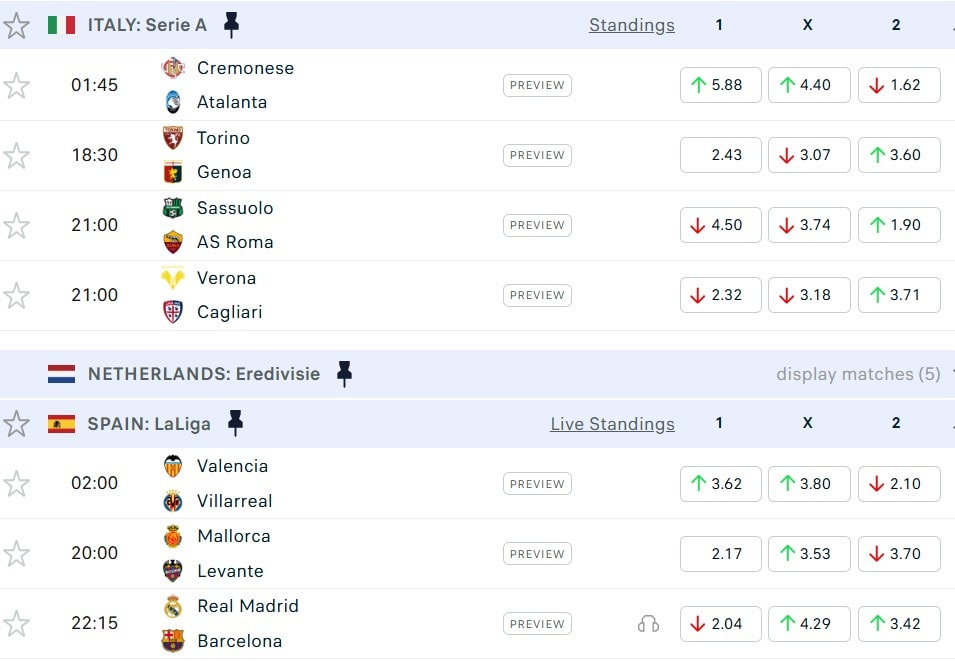Click the Atalanta team crest
This screenshot has width=955, height=661.
pos(173,102)
